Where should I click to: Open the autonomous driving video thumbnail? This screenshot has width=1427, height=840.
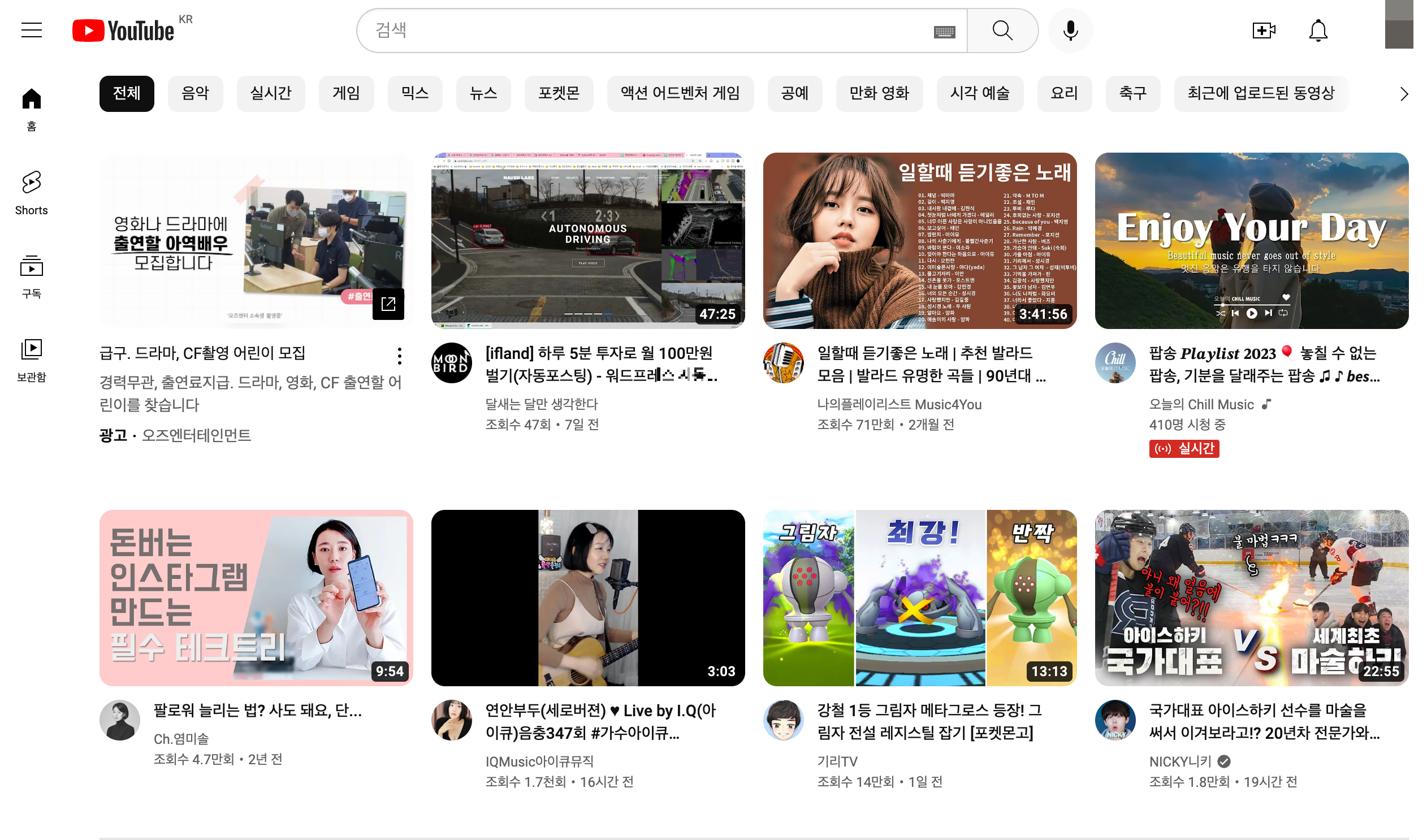[589, 240]
